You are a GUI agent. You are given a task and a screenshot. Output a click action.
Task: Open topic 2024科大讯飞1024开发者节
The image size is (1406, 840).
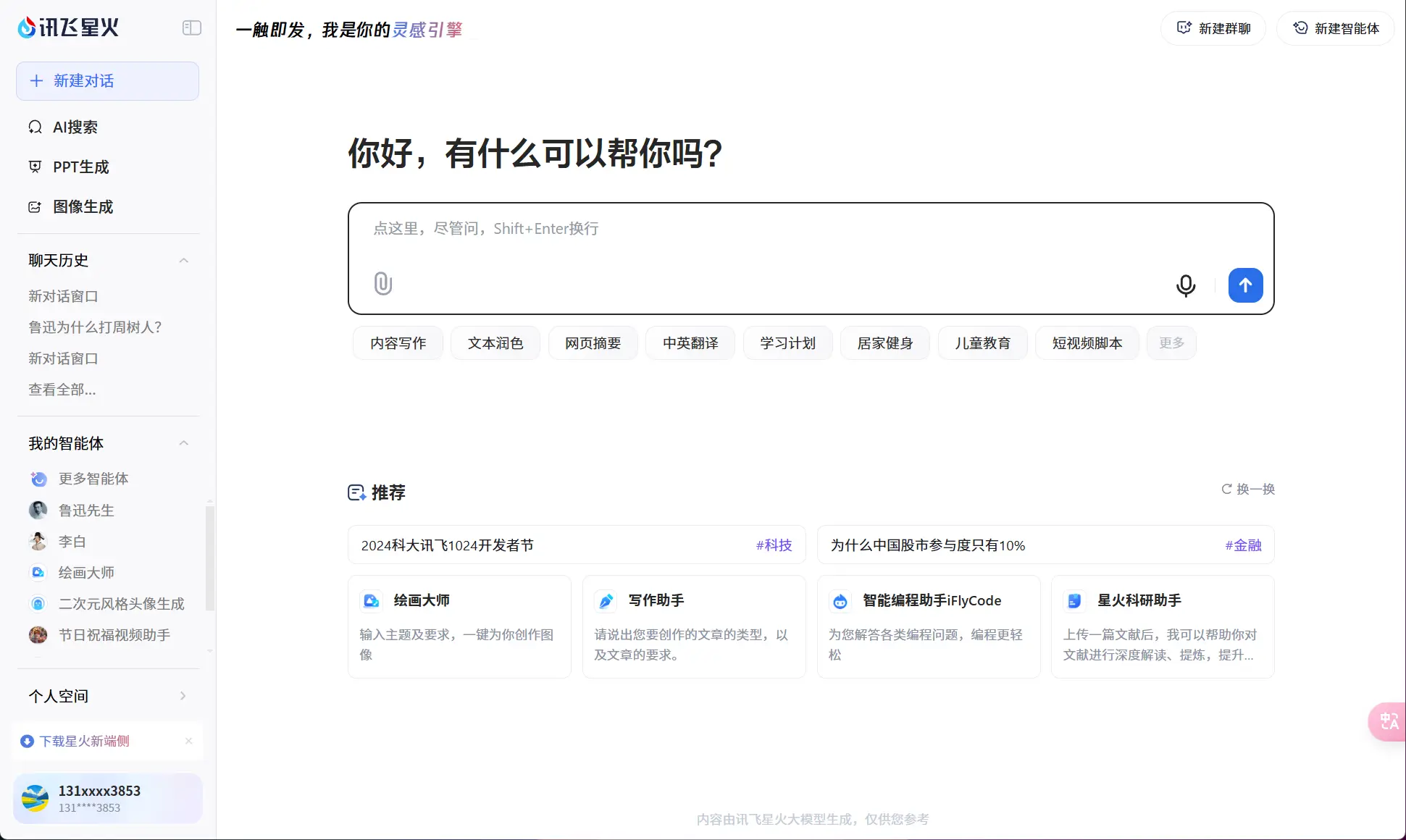point(448,545)
